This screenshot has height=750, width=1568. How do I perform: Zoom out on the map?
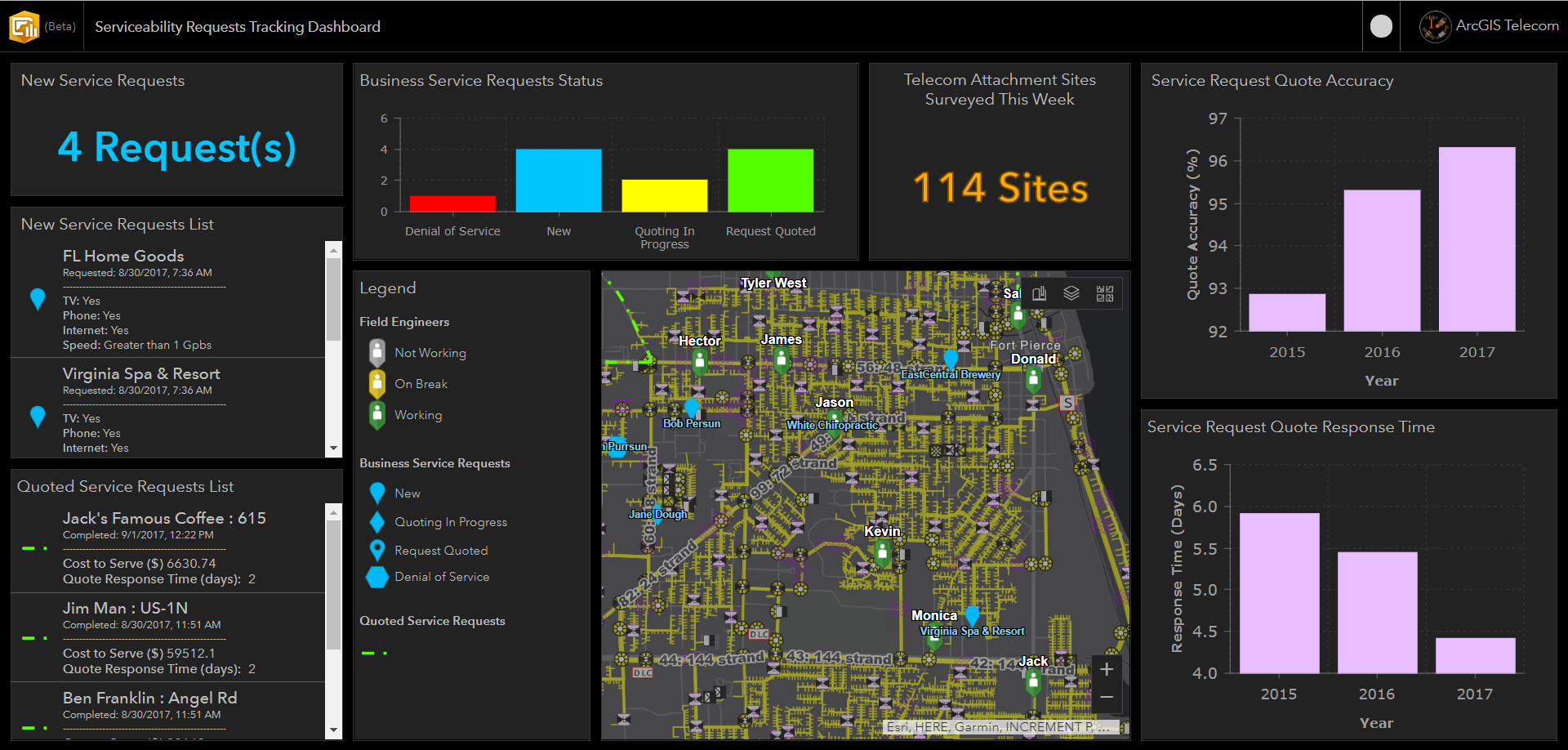coord(1107,697)
